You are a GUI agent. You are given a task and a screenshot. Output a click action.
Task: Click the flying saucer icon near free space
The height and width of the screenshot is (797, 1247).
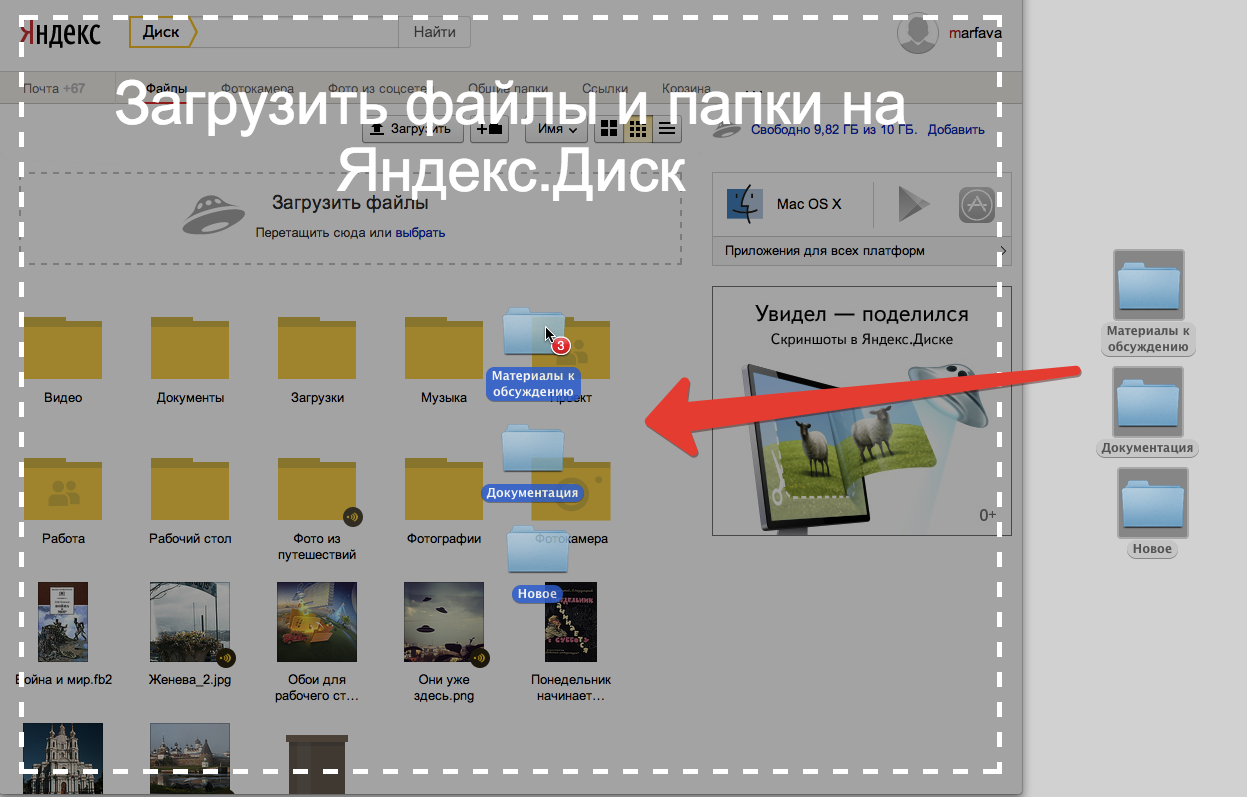(x=725, y=130)
